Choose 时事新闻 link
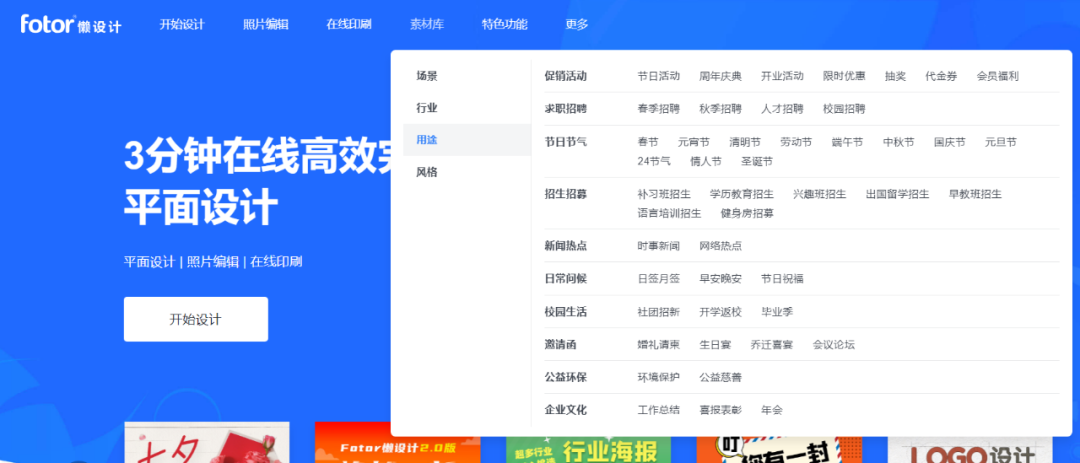 coord(658,245)
